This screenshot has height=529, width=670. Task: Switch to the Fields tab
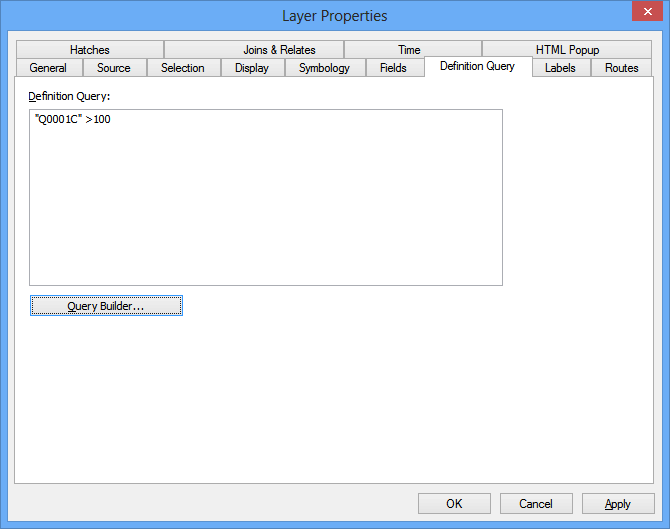coord(393,68)
